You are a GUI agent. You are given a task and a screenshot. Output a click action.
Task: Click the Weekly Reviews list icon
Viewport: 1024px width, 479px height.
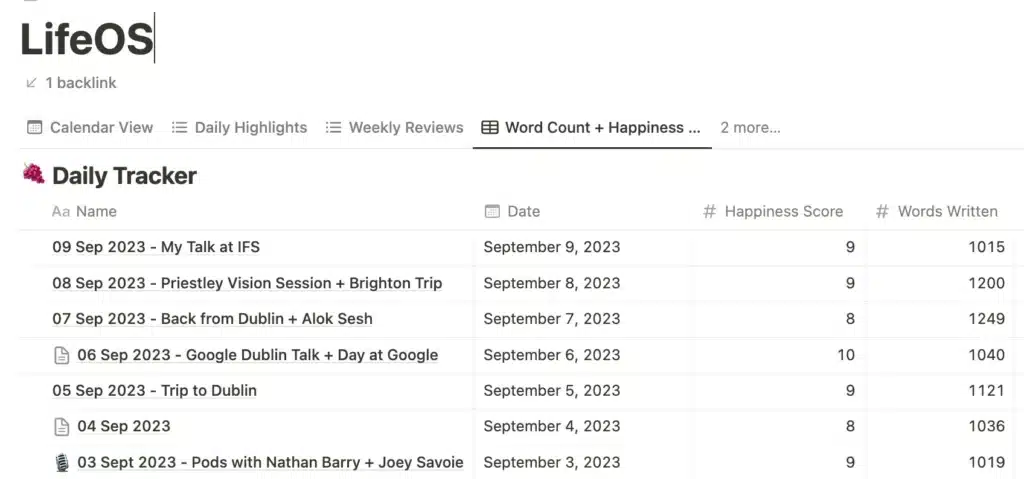click(334, 127)
